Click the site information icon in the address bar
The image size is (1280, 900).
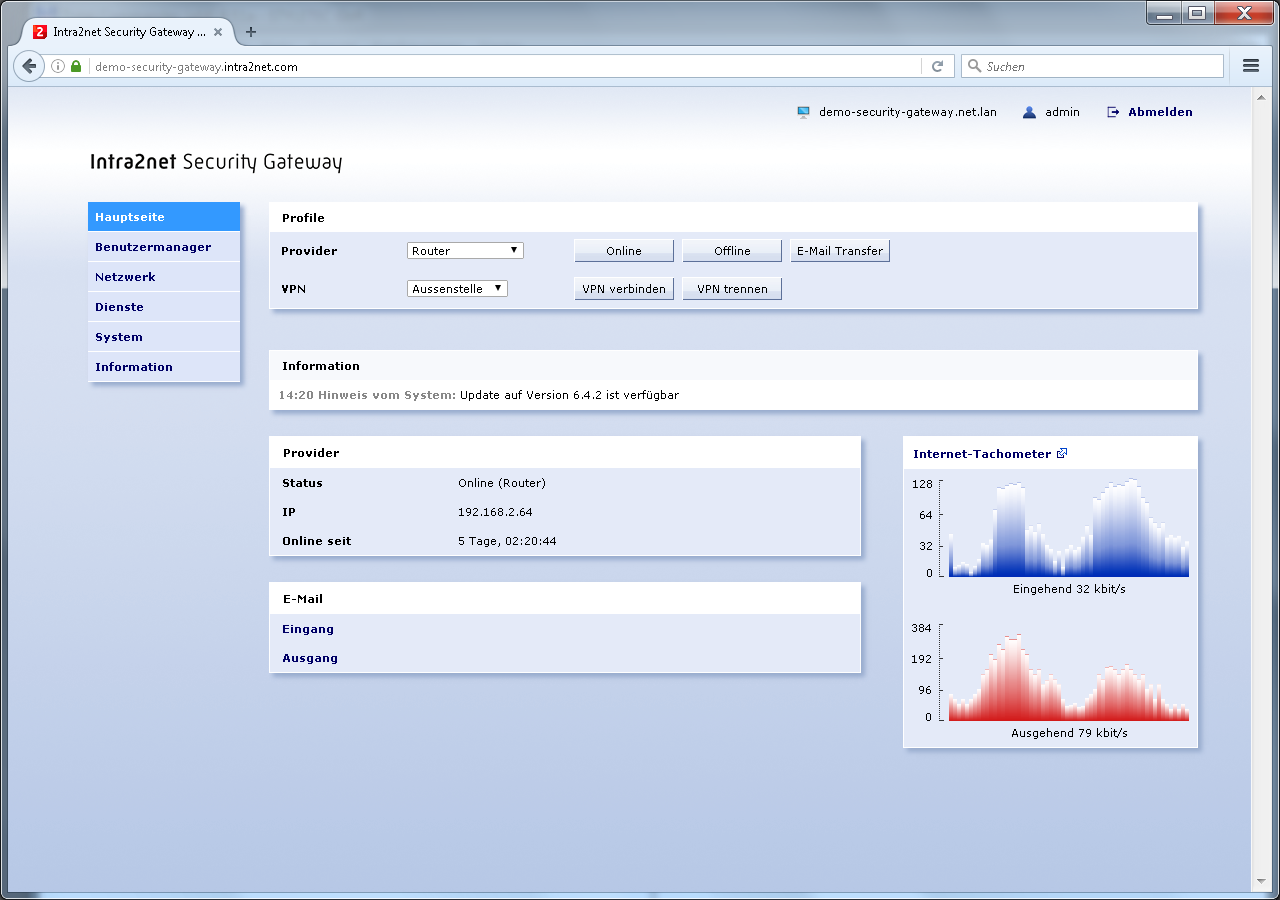point(58,67)
